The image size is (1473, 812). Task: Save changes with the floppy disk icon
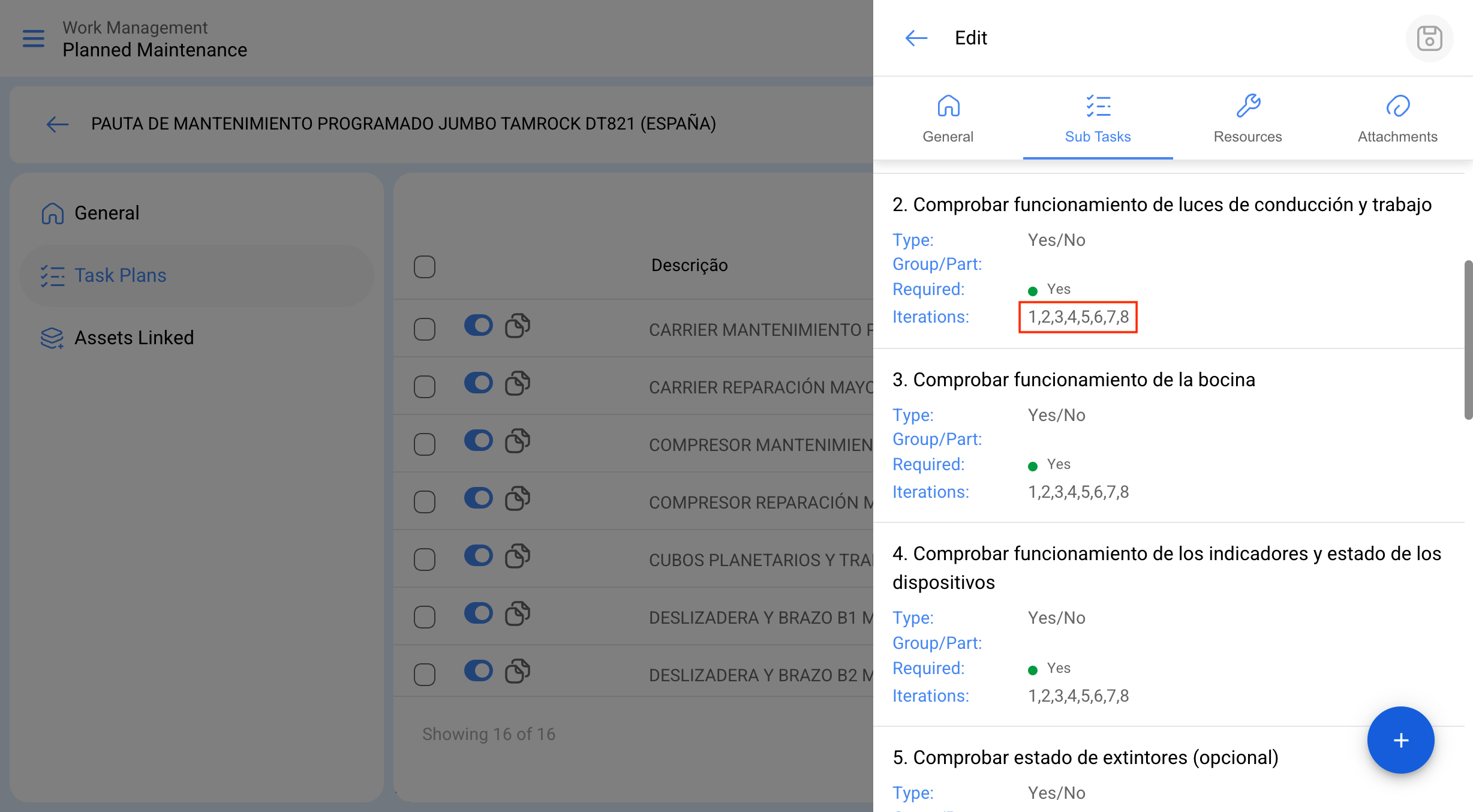(1429, 38)
